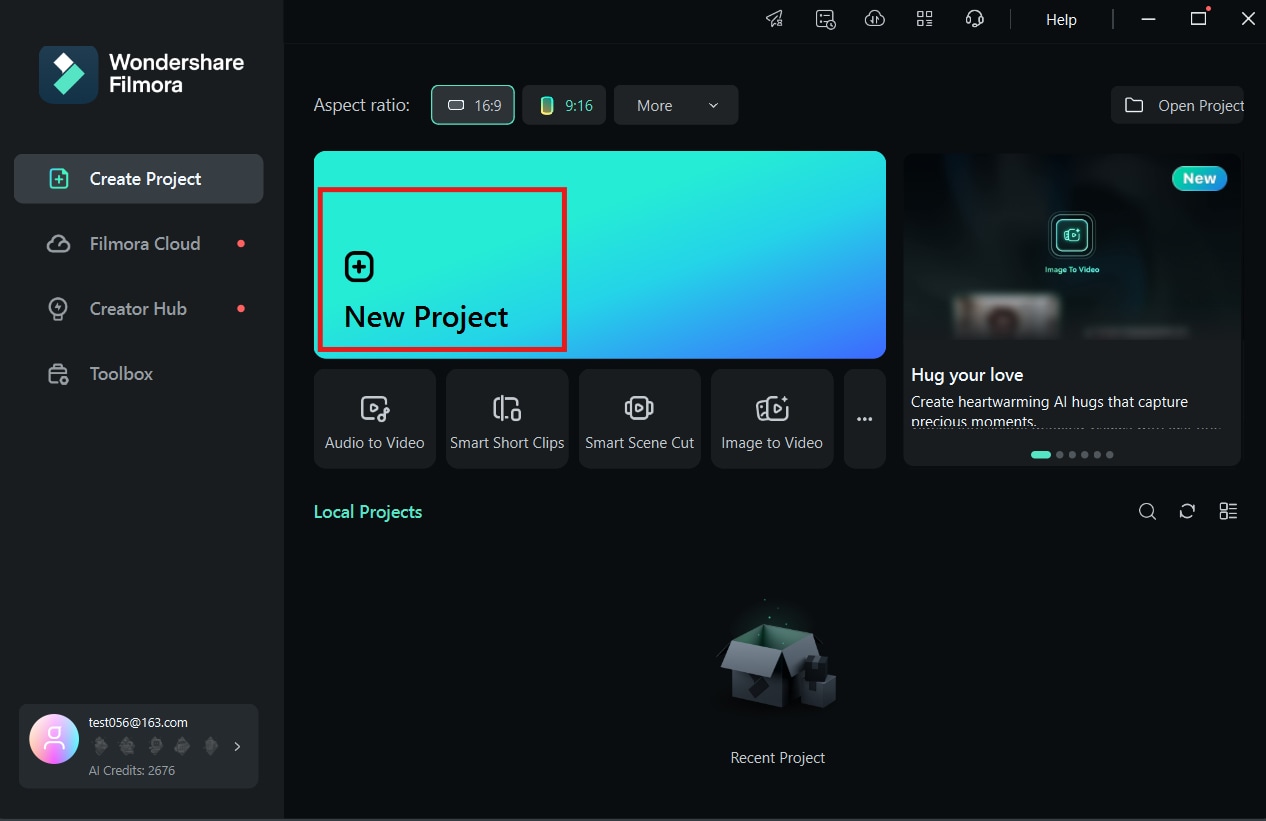The width and height of the screenshot is (1266, 821).
Task: Choose 9:16 aspect ratio
Action: (x=564, y=105)
